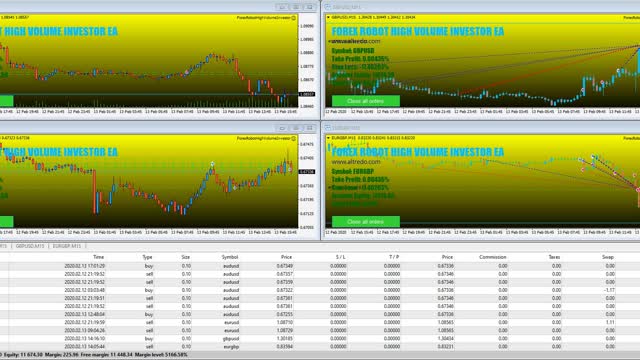
Task: Open the EURGBP,M15 chart header triangle menu
Action: click(328, 138)
